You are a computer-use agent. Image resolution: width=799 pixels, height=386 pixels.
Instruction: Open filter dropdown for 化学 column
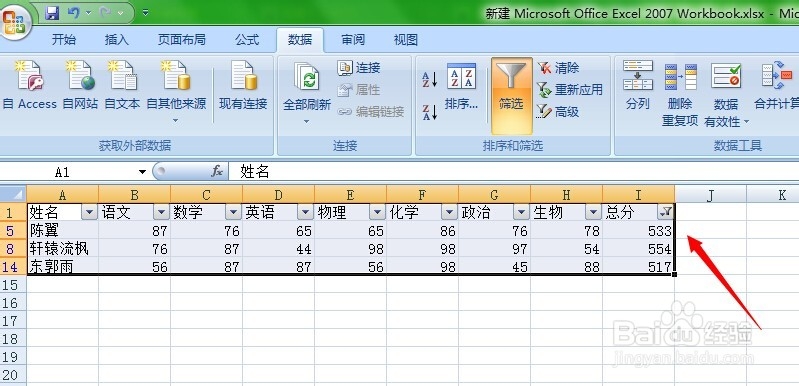[x=449, y=212]
